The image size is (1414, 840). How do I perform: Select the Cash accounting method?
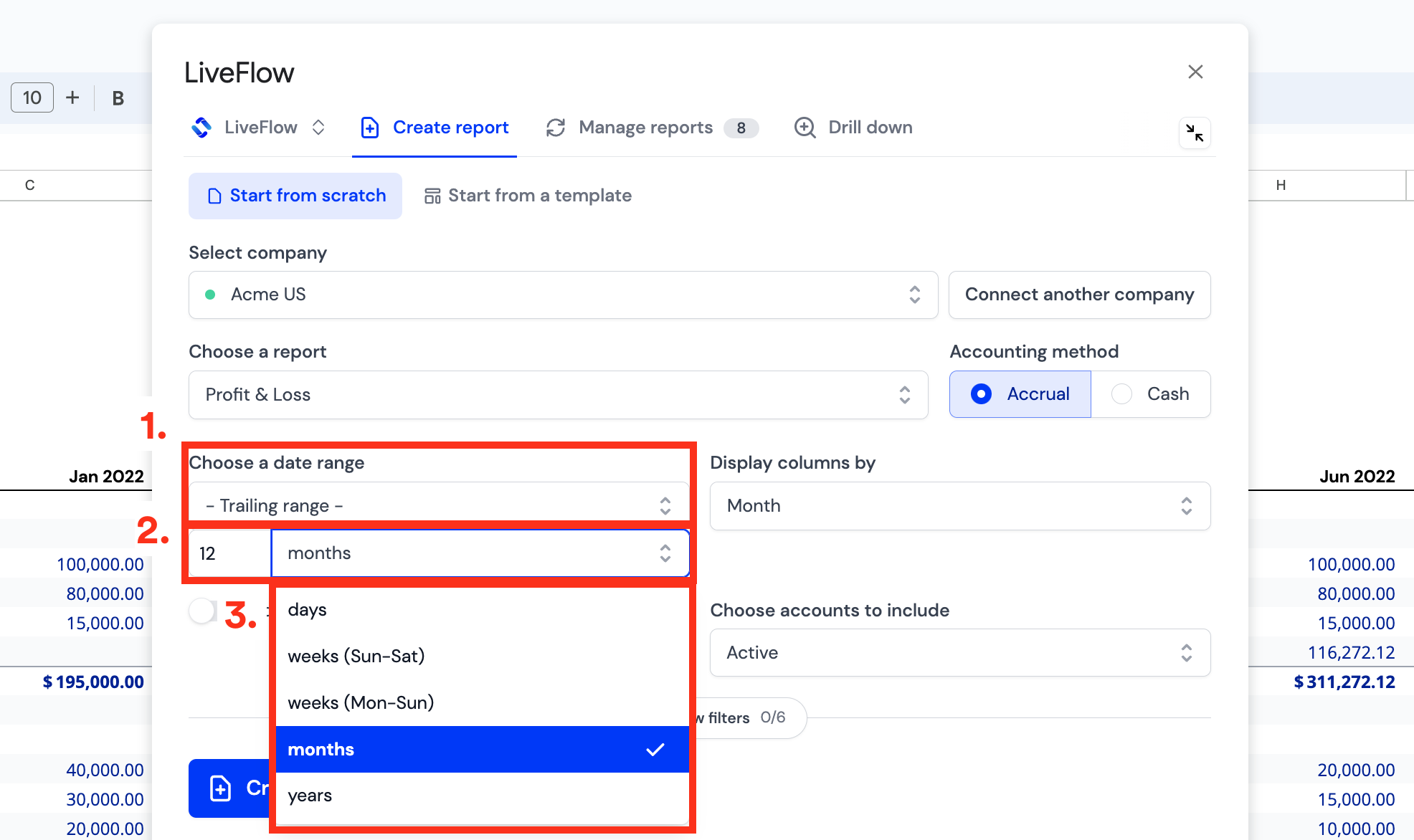pyautogui.click(x=1151, y=394)
